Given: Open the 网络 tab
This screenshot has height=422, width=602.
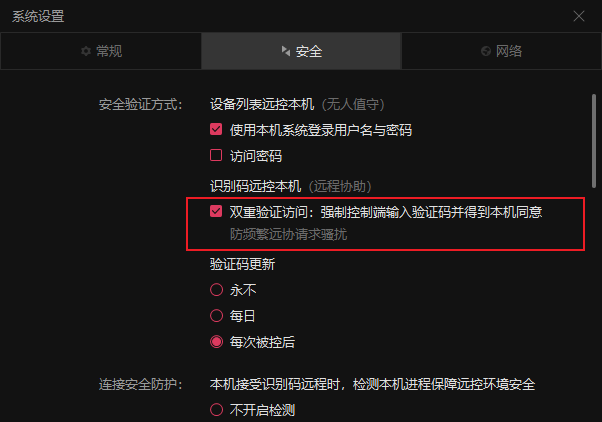Looking at the screenshot, I should [x=501, y=51].
